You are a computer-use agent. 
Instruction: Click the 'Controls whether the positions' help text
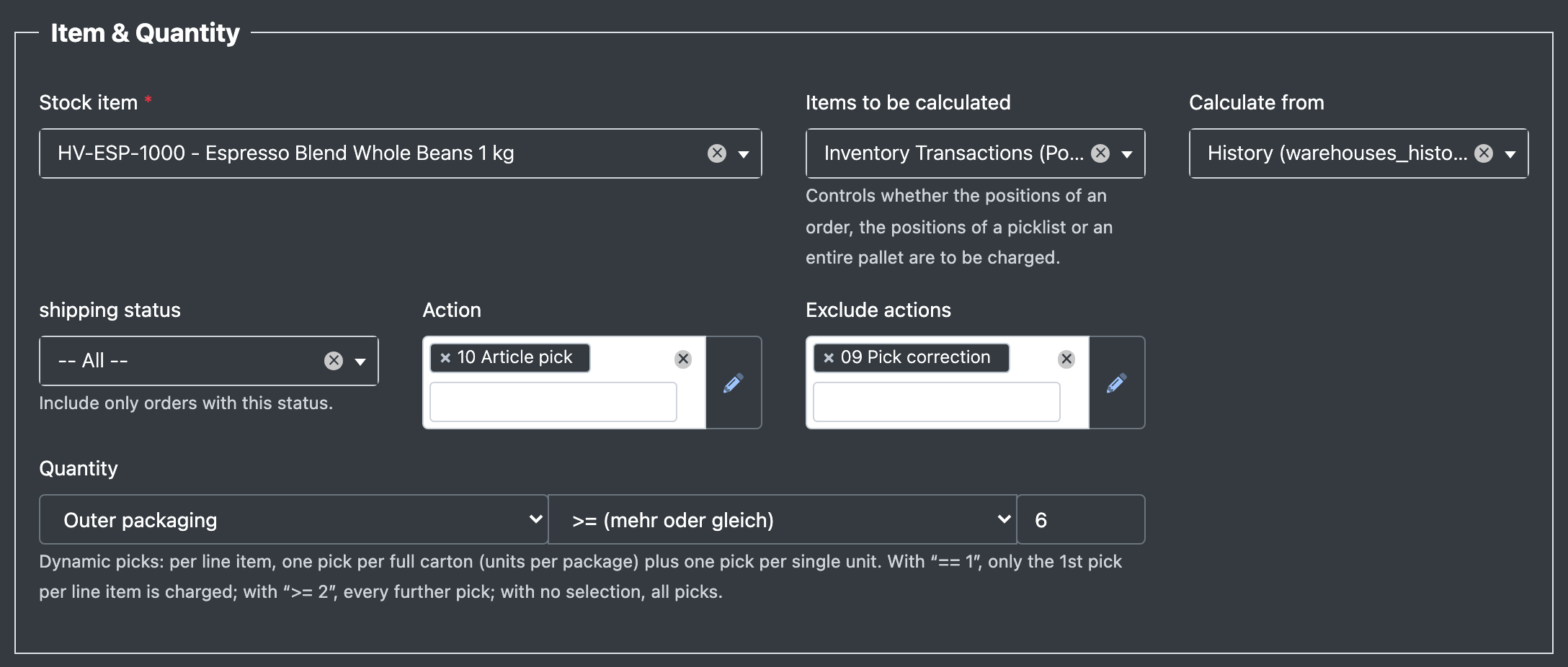click(959, 227)
